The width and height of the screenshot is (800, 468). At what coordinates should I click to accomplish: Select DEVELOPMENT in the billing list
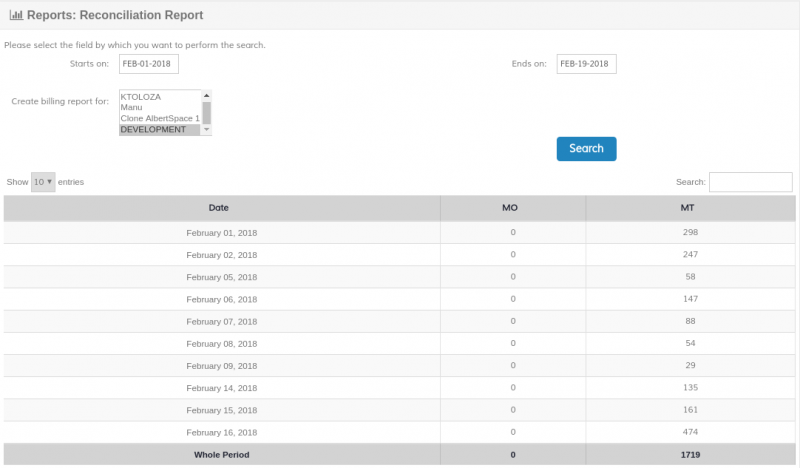(x=159, y=129)
